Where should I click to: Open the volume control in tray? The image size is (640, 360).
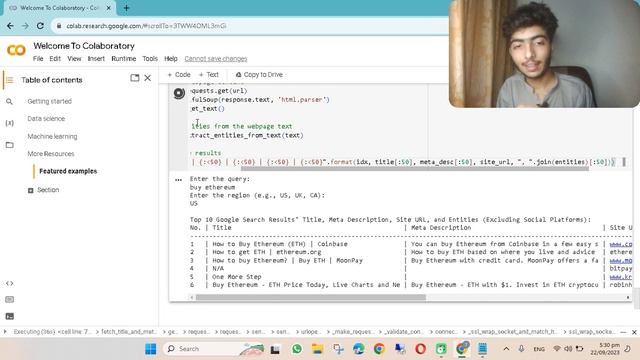tap(568, 349)
